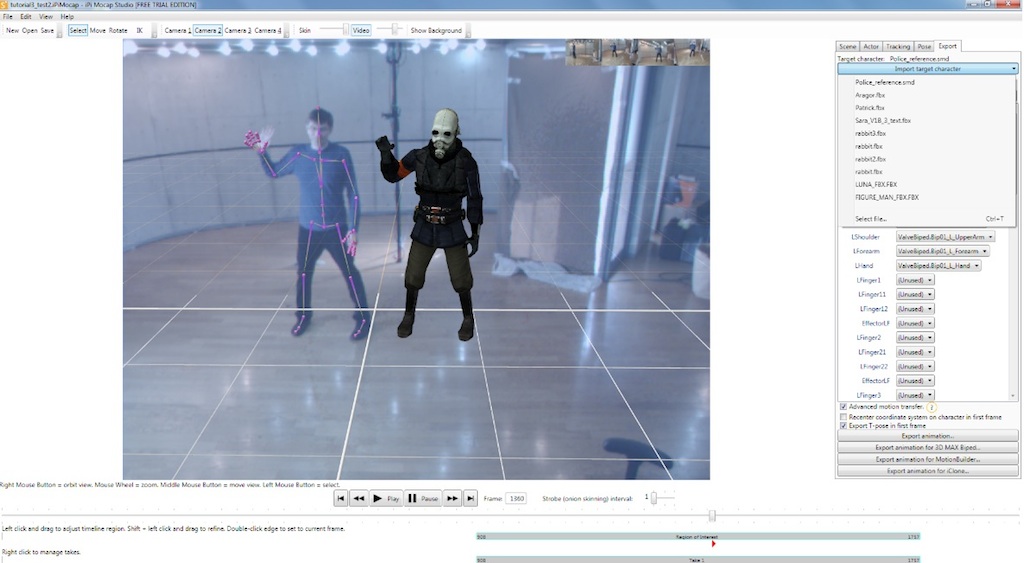This screenshot has height=563, width=1024.
Task: Enable Recenter coordinate system checkbox
Action: [843, 417]
